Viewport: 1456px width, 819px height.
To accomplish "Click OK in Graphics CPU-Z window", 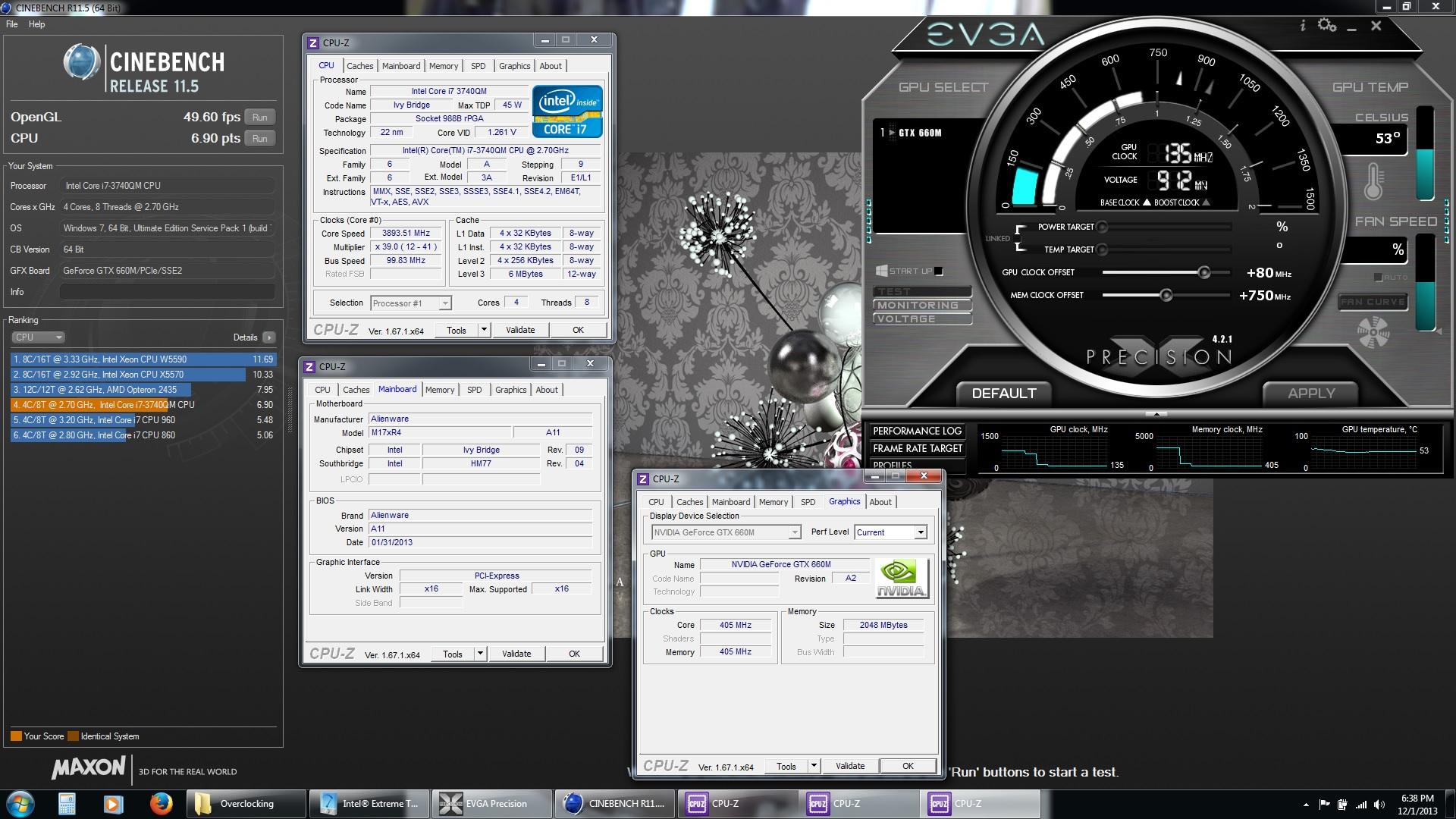I will click(x=908, y=766).
